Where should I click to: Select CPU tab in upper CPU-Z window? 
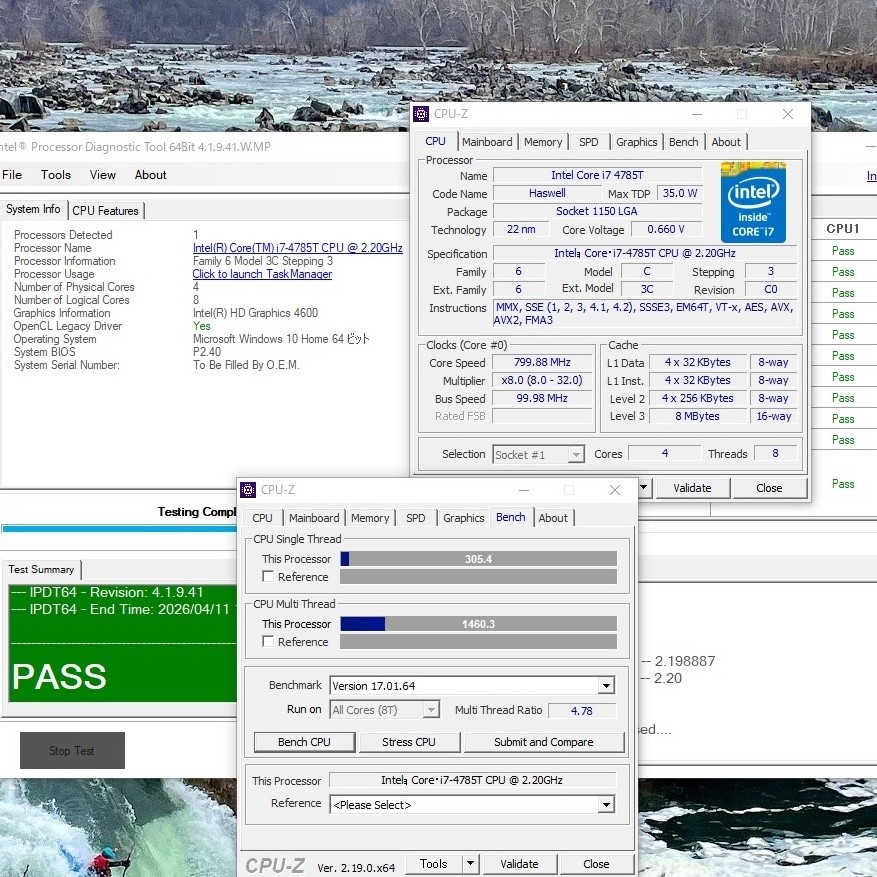(x=435, y=142)
